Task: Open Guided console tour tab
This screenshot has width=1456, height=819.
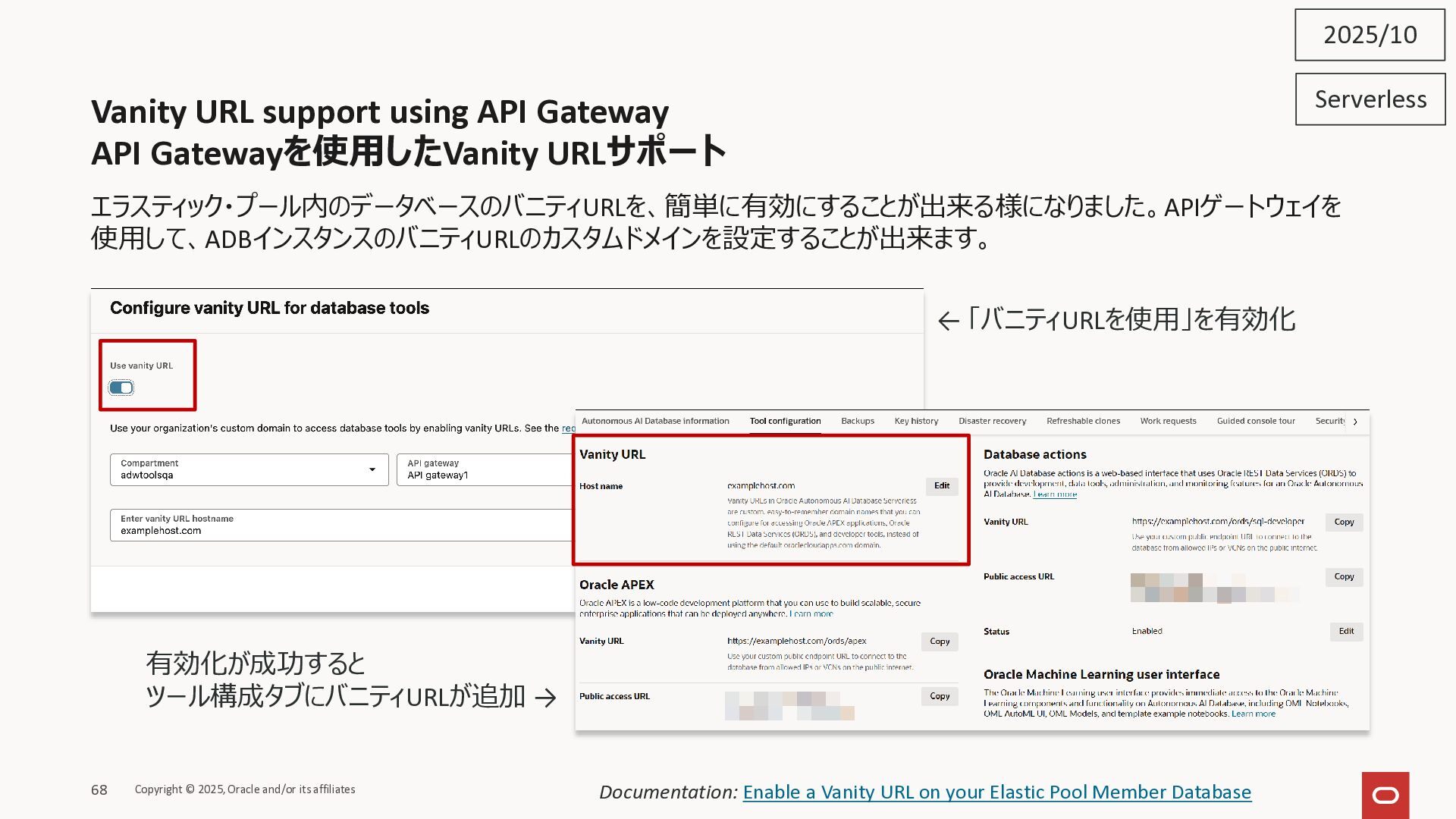Action: tap(1256, 421)
